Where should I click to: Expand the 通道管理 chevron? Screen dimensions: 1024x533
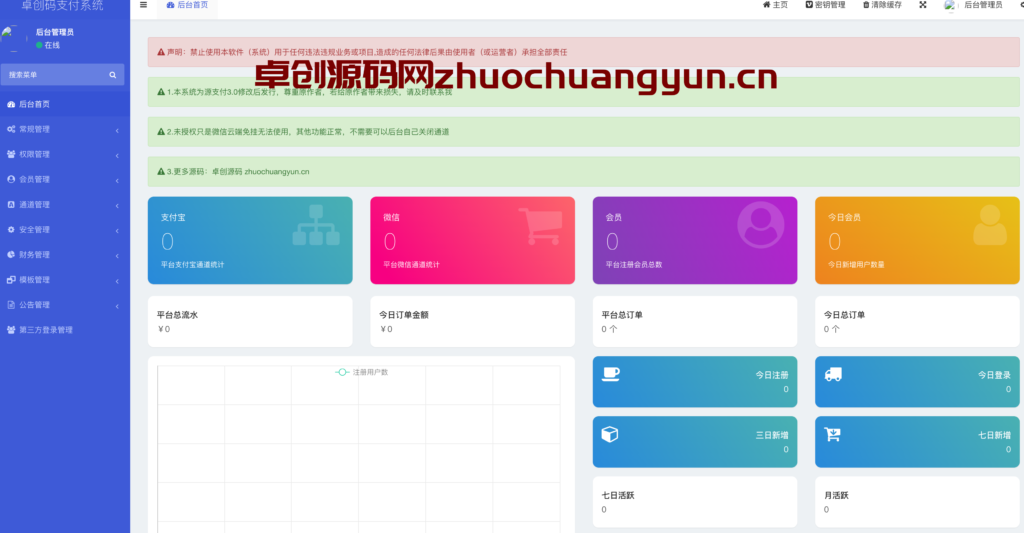118,205
